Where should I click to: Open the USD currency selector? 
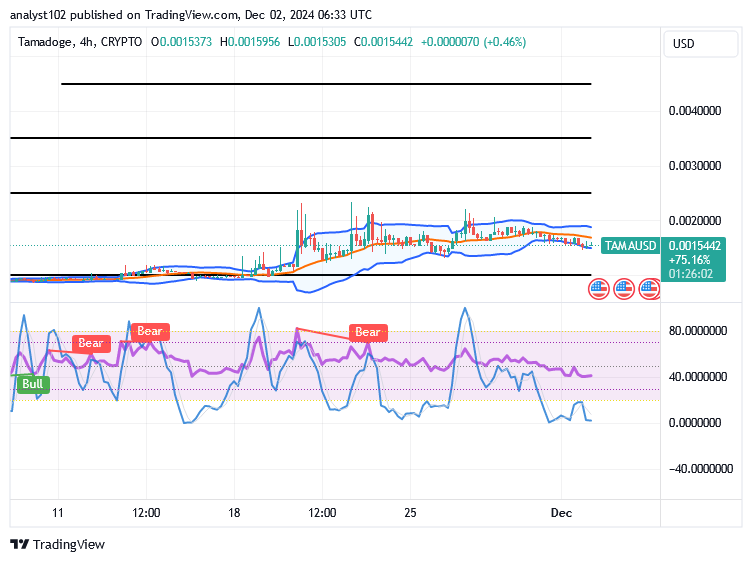click(x=700, y=44)
